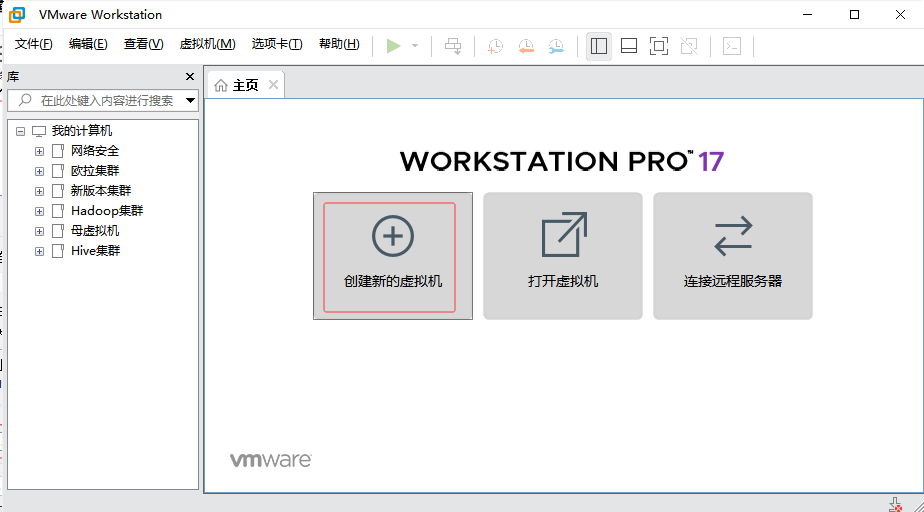Open the 虚拟机(M) menu
Screen dimensions: 924x512
point(207,44)
